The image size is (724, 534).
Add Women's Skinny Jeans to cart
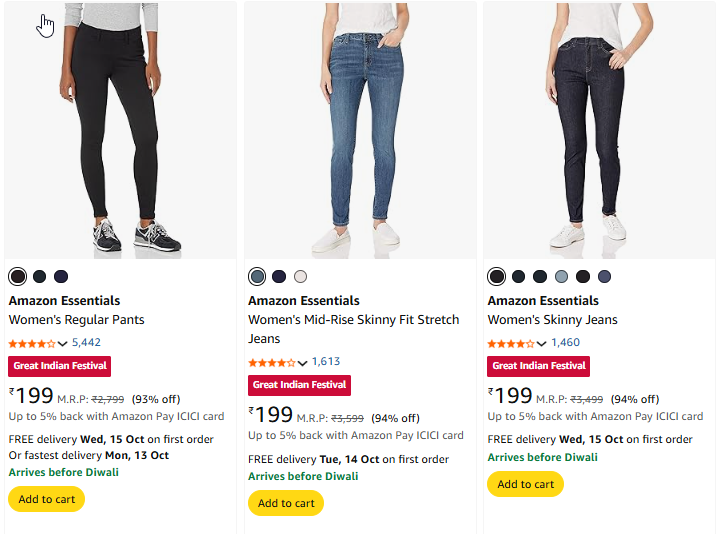pyautogui.click(x=525, y=484)
